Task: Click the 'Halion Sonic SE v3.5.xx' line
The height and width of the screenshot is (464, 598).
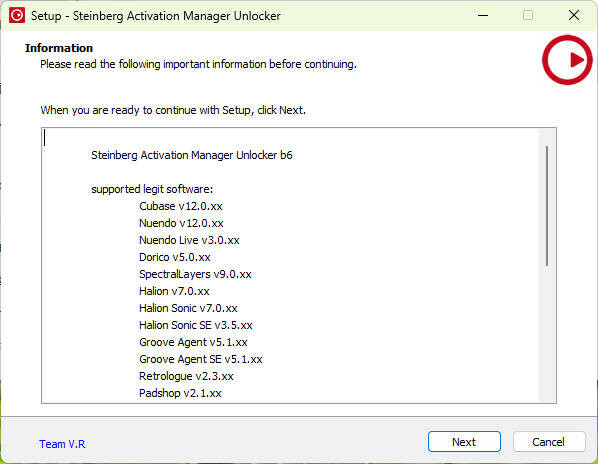Action: [196, 325]
